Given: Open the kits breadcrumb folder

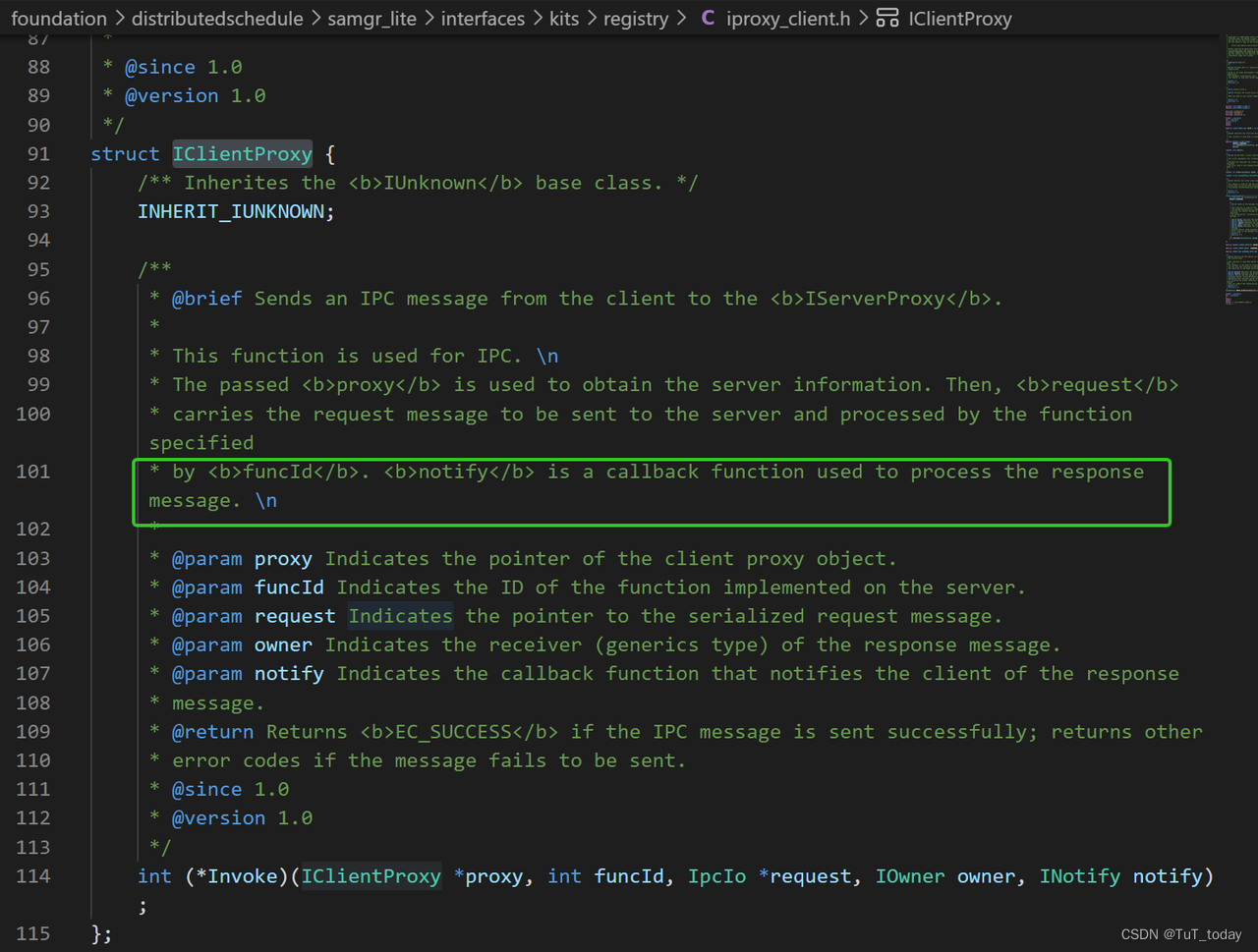Looking at the screenshot, I should [564, 19].
